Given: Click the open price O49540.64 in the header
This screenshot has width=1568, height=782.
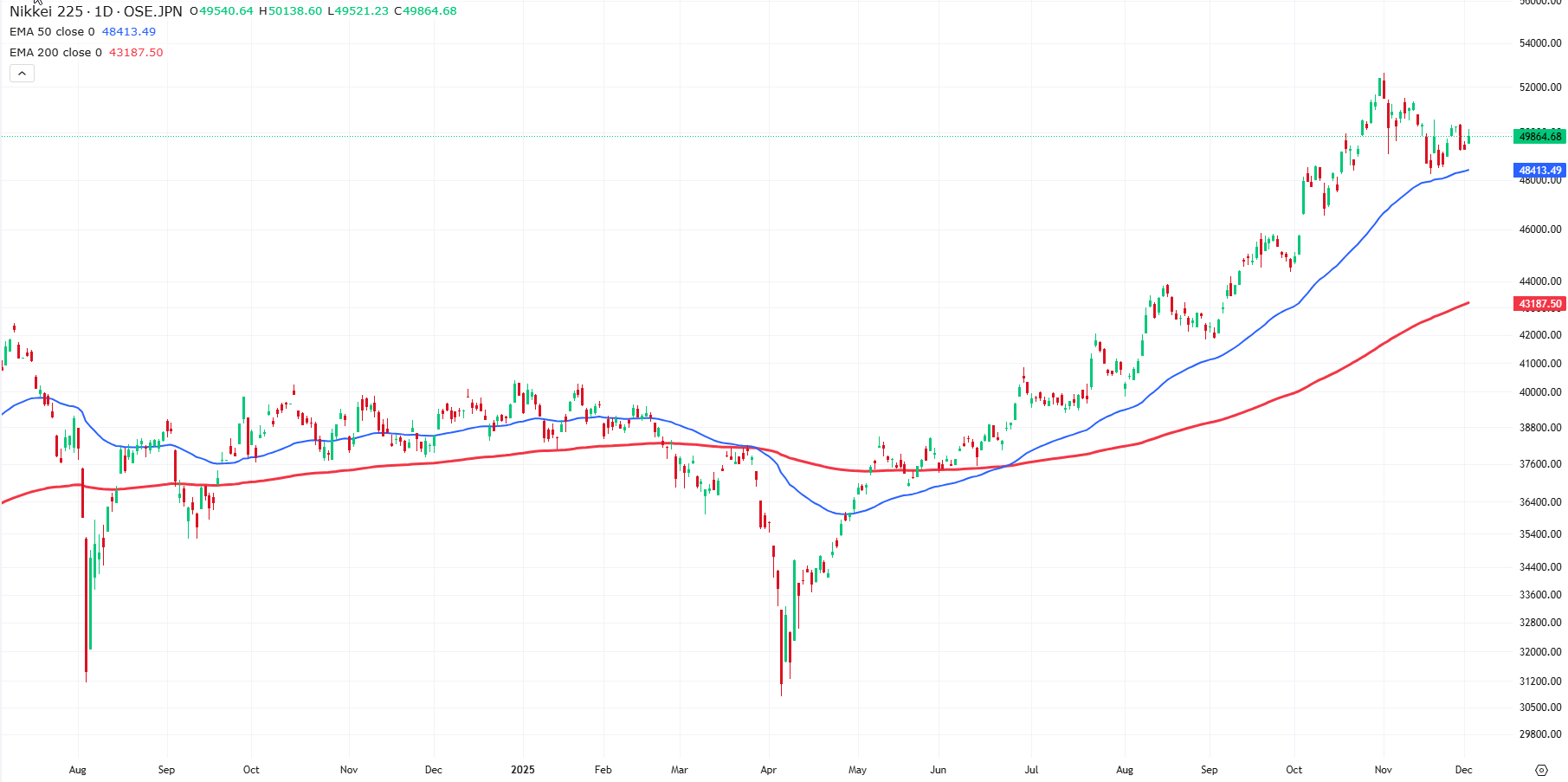Looking at the screenshot, I should tap(222, 11).
